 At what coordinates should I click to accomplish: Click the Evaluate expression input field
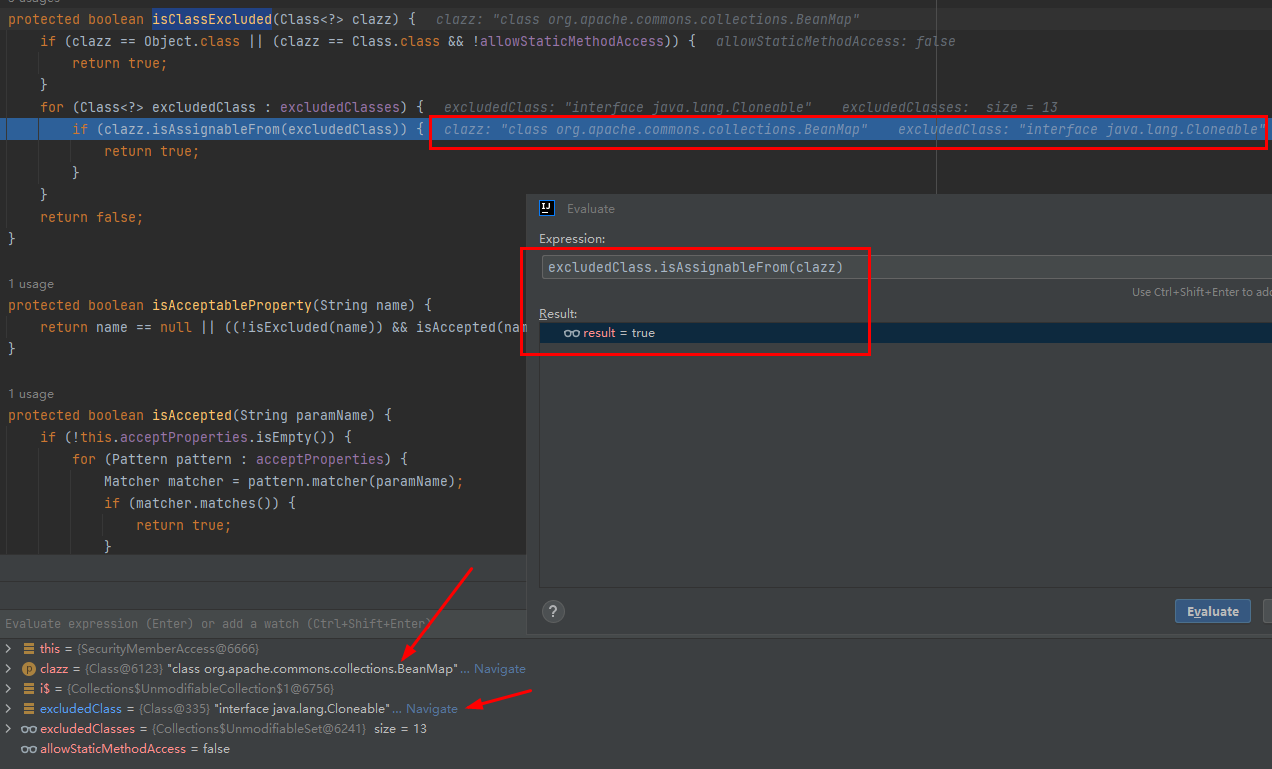[905, 267]
